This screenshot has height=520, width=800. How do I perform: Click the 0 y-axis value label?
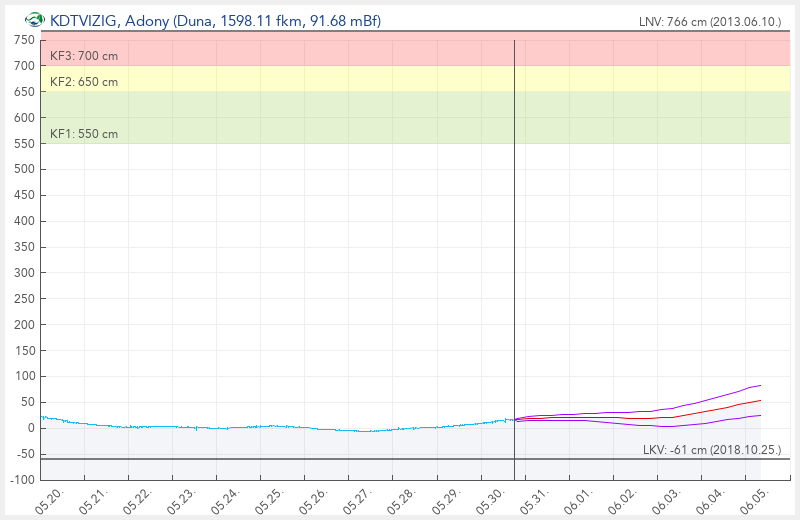pyautogui.click(x=31, y=428)
